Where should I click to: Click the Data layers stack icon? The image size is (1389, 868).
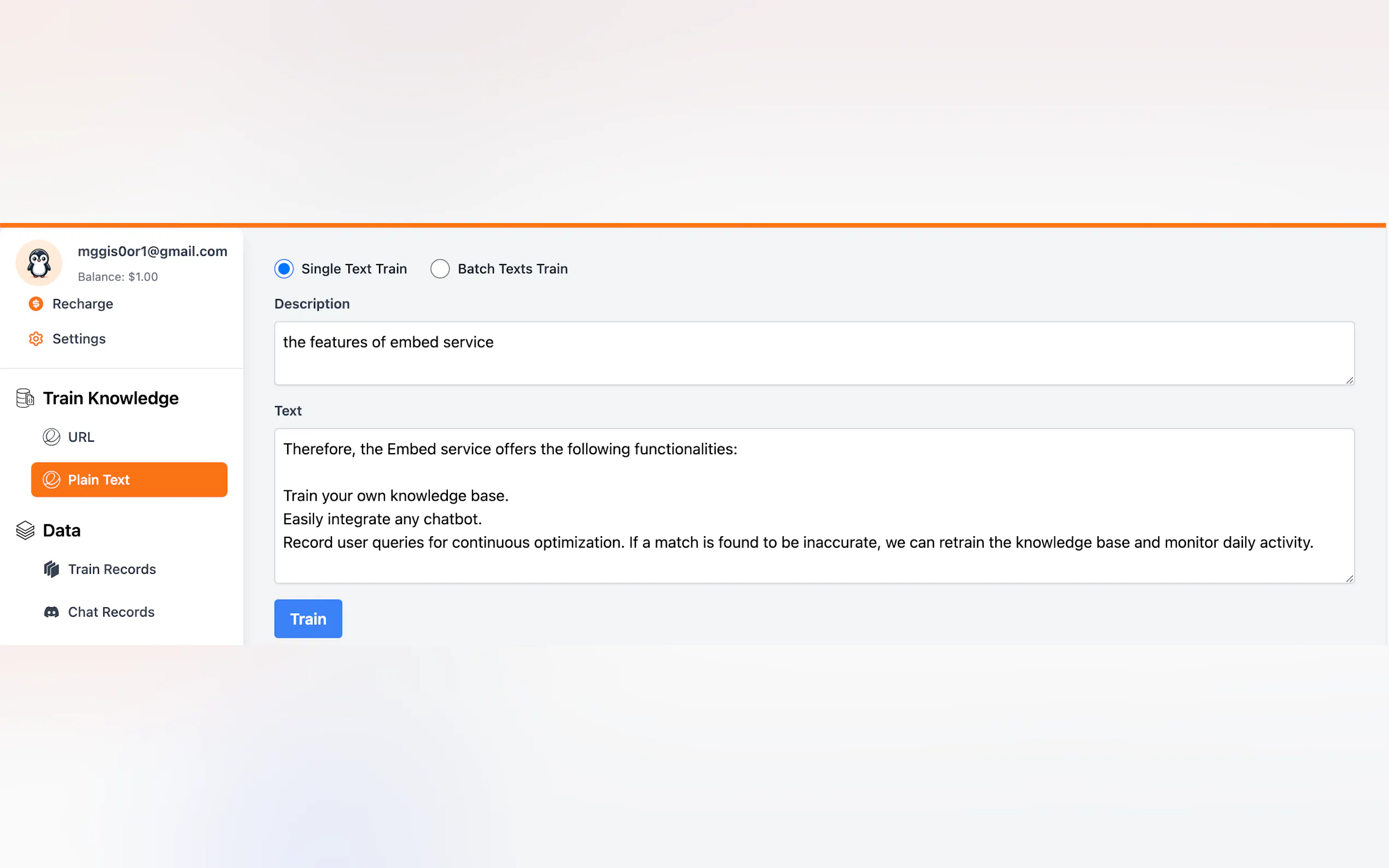(x=25, y=530)
